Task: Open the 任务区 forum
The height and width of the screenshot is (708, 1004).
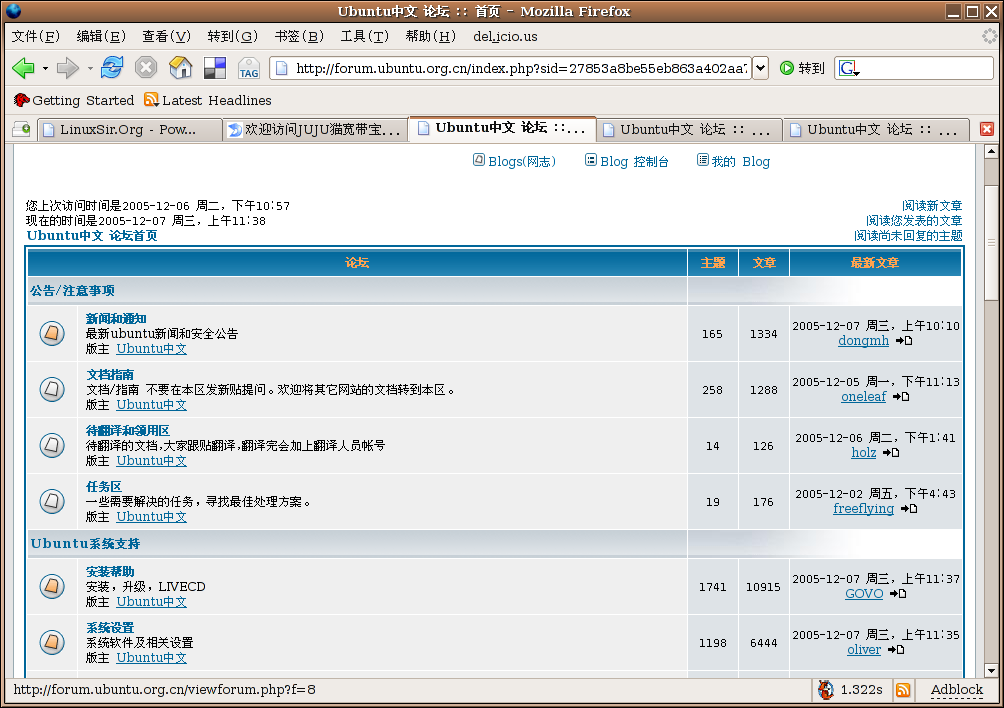Action: pos(104,487)
